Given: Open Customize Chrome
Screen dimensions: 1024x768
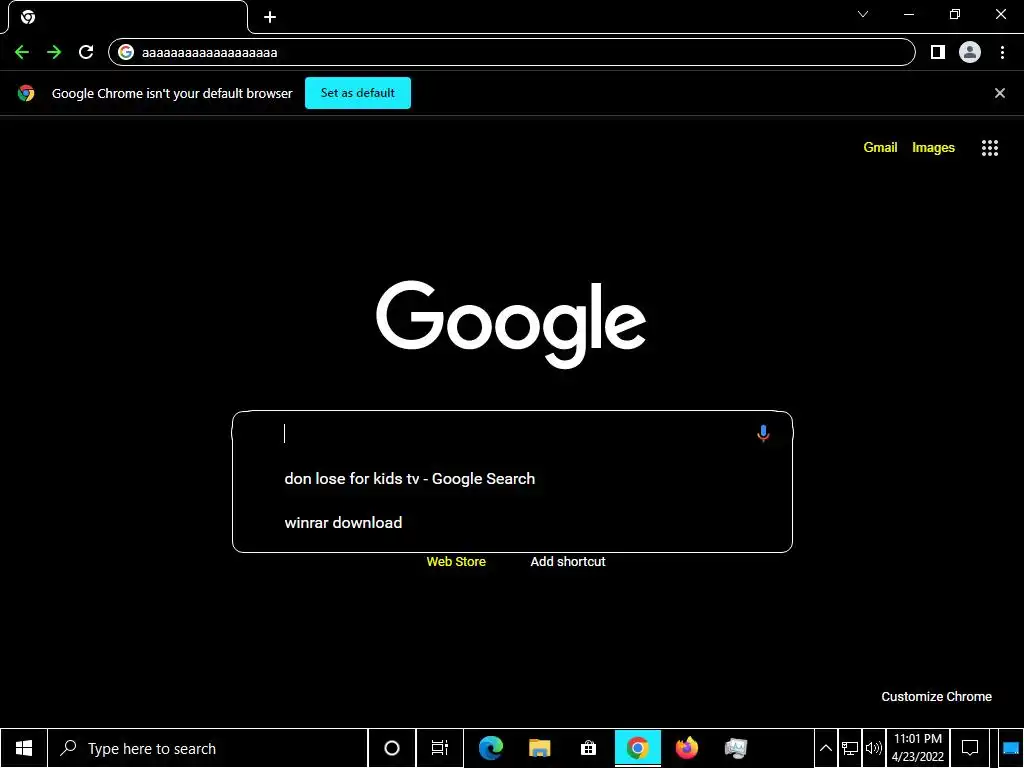Looking at the screenshot, I should [x=936, y=697].
